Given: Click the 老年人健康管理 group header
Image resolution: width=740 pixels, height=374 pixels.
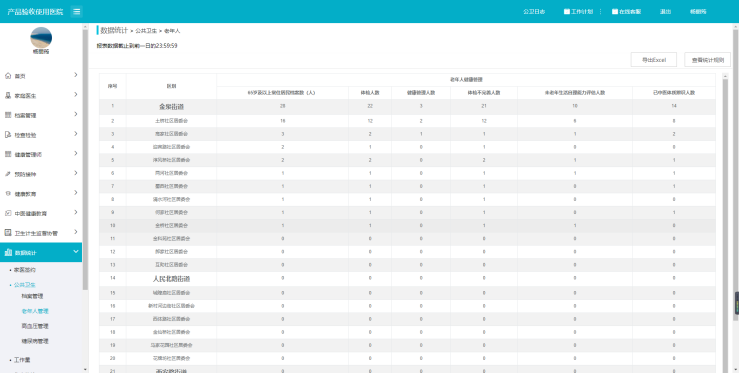Looking at the screenshot, I should coord(466,80).
